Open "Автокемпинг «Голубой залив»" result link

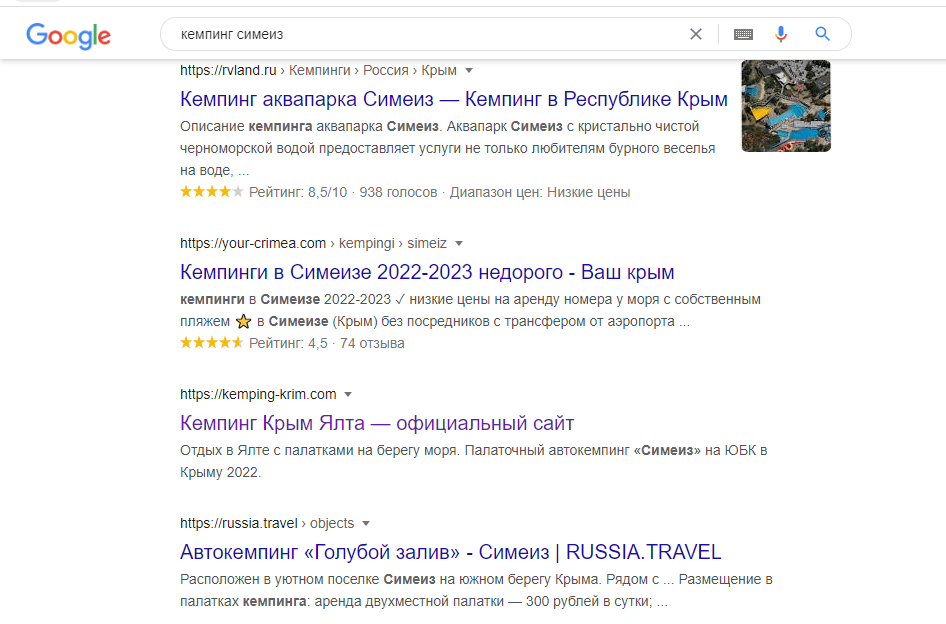pyautogui.click(x=450, y=552)
